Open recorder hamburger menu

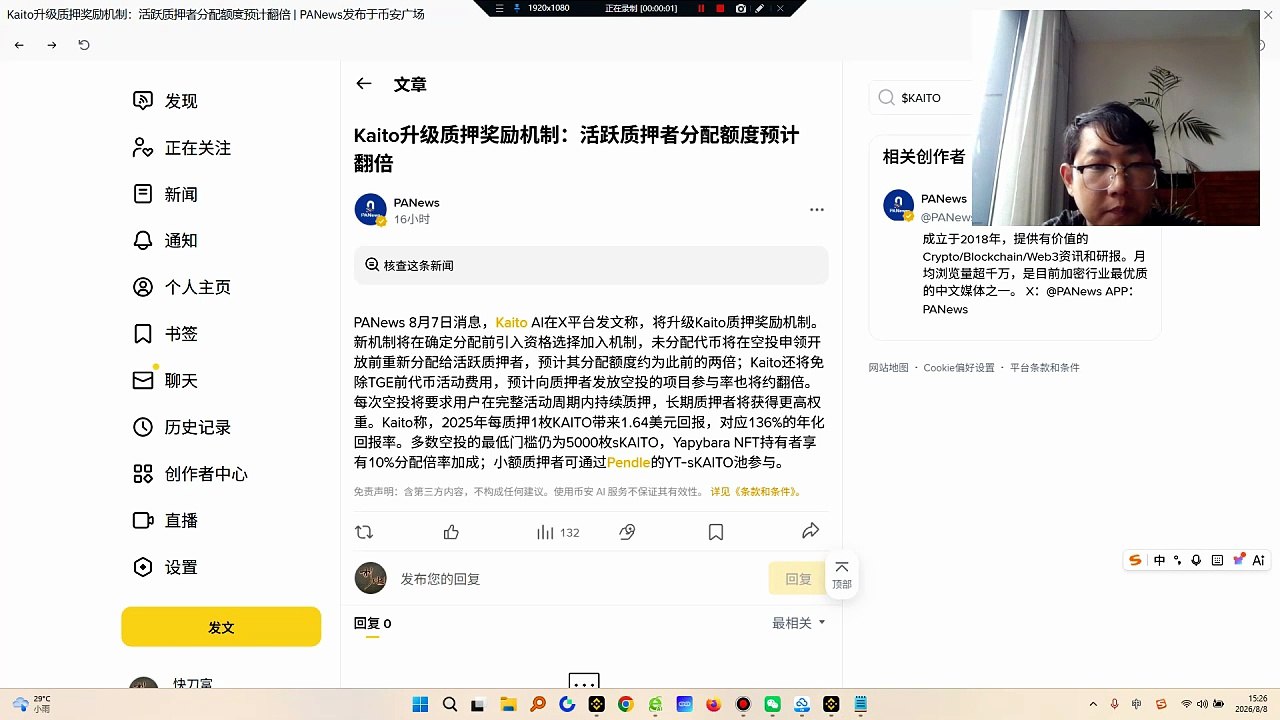[500, 8]
